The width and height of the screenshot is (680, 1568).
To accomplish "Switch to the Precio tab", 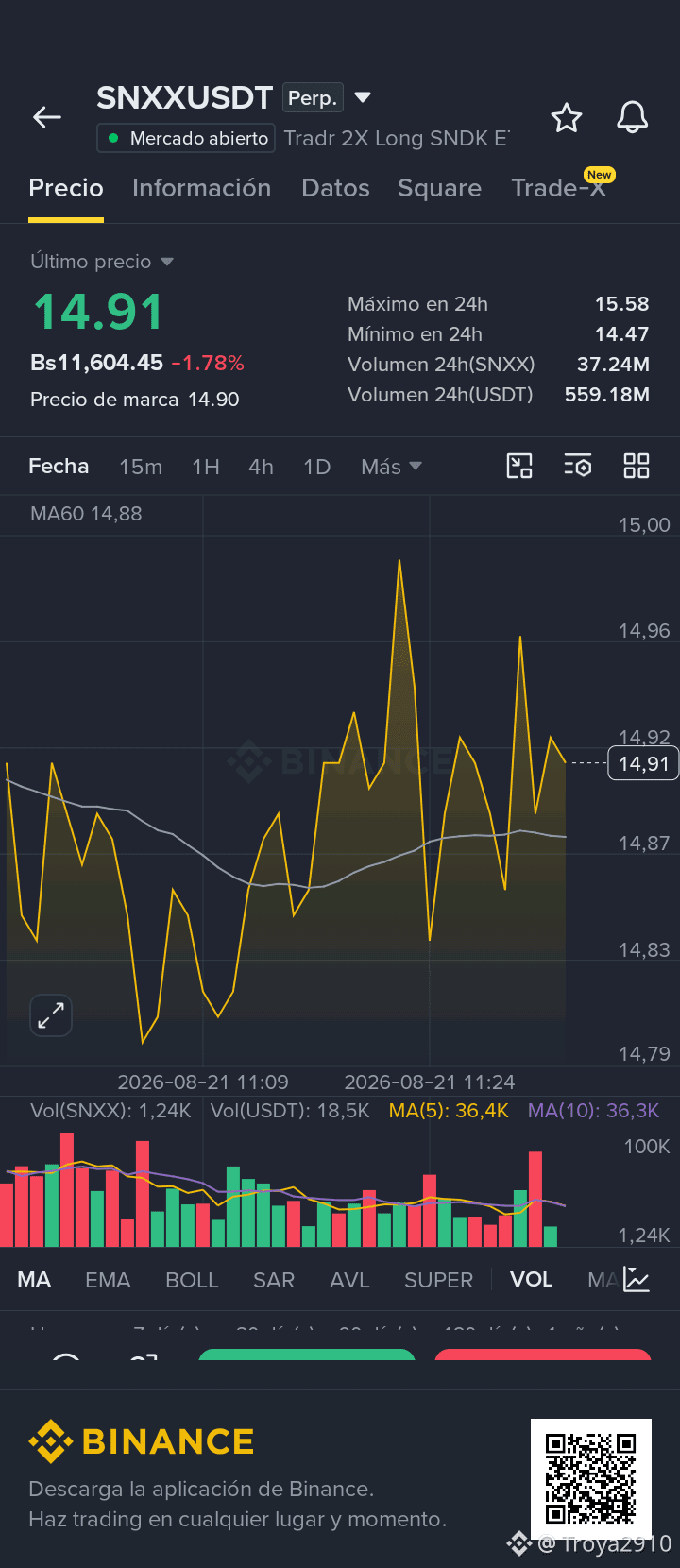I will pyautogui.click(x=66, y=188).
